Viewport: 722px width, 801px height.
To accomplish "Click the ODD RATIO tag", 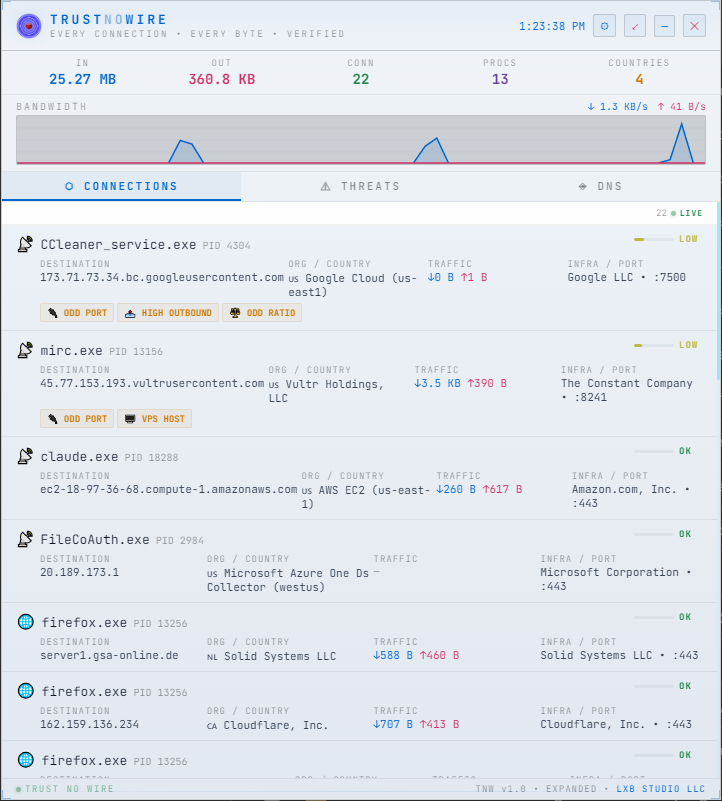I will point(262,313).
